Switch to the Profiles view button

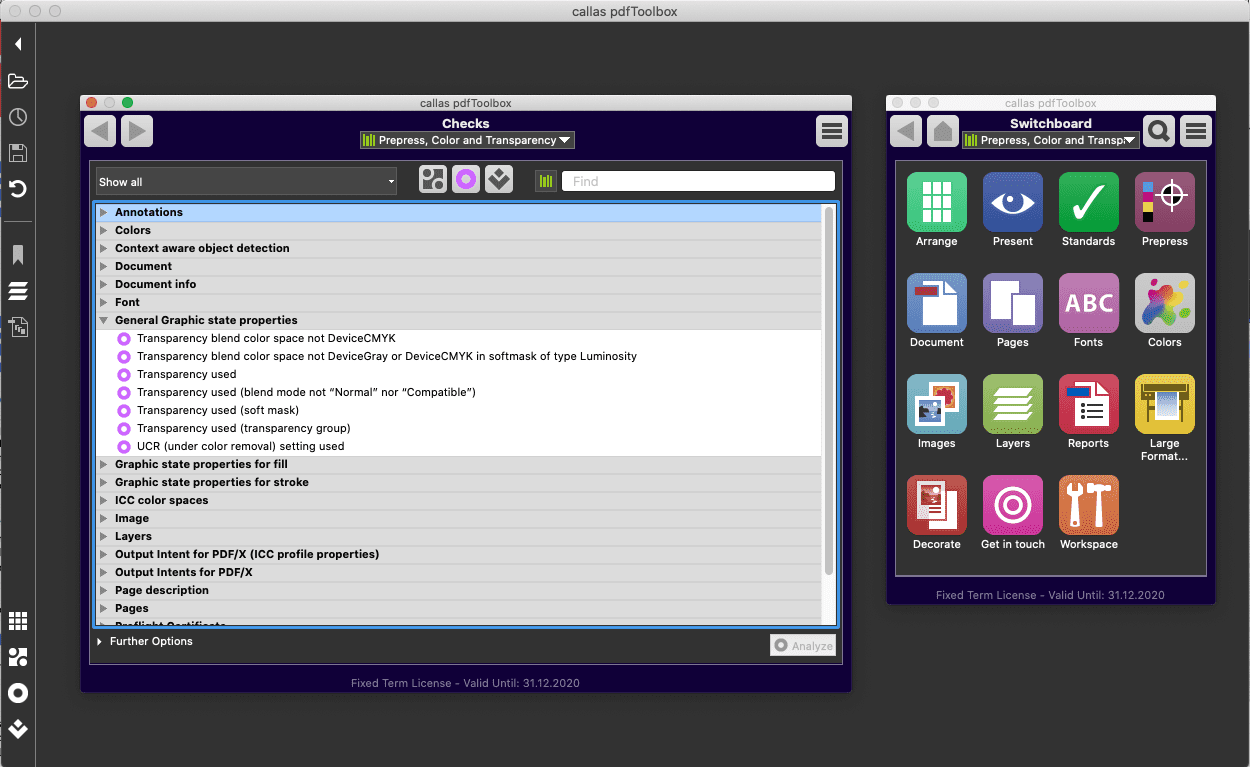pyautogui.click(x=433, y=180)
